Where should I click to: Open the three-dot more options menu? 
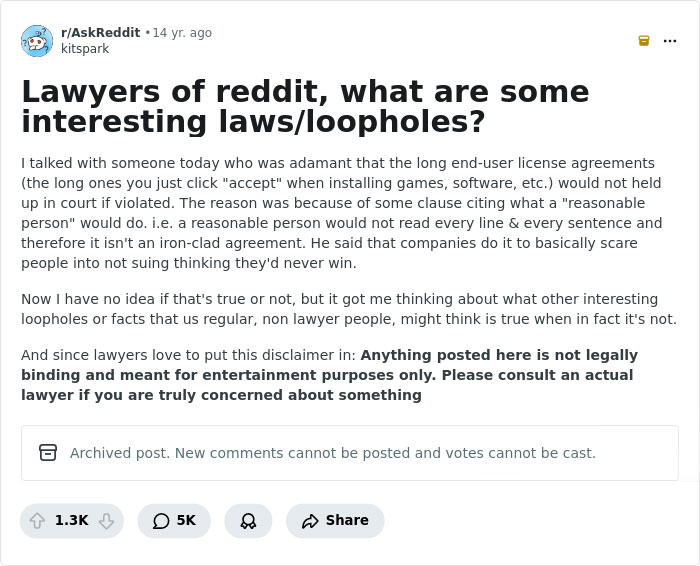670,41
